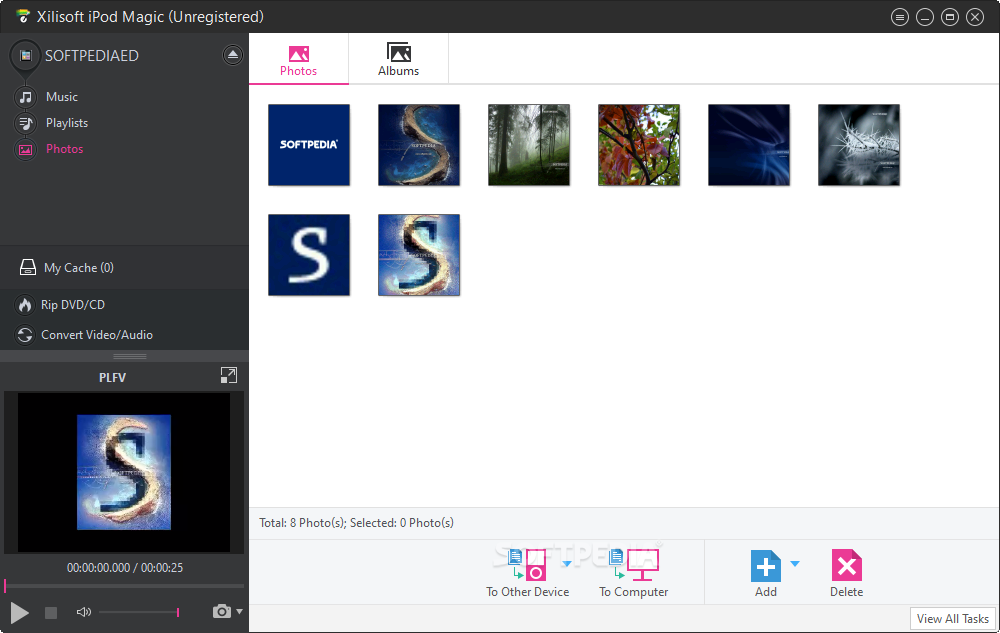Click the Total: 8 Photo(s) status text
The height and width of the screenshot is (633, 1000).
(x=357, y=523)
